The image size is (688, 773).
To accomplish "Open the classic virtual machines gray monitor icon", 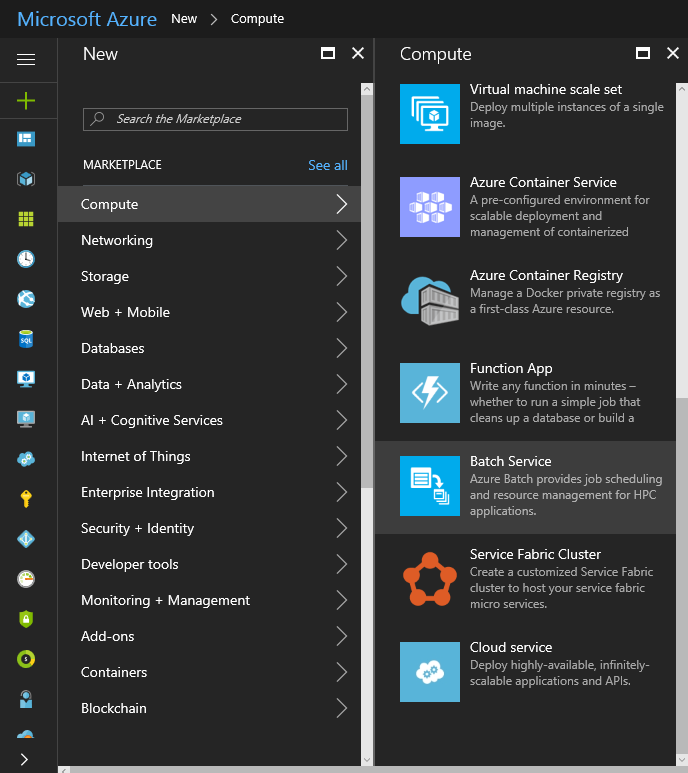I will (x=26, y=419).
